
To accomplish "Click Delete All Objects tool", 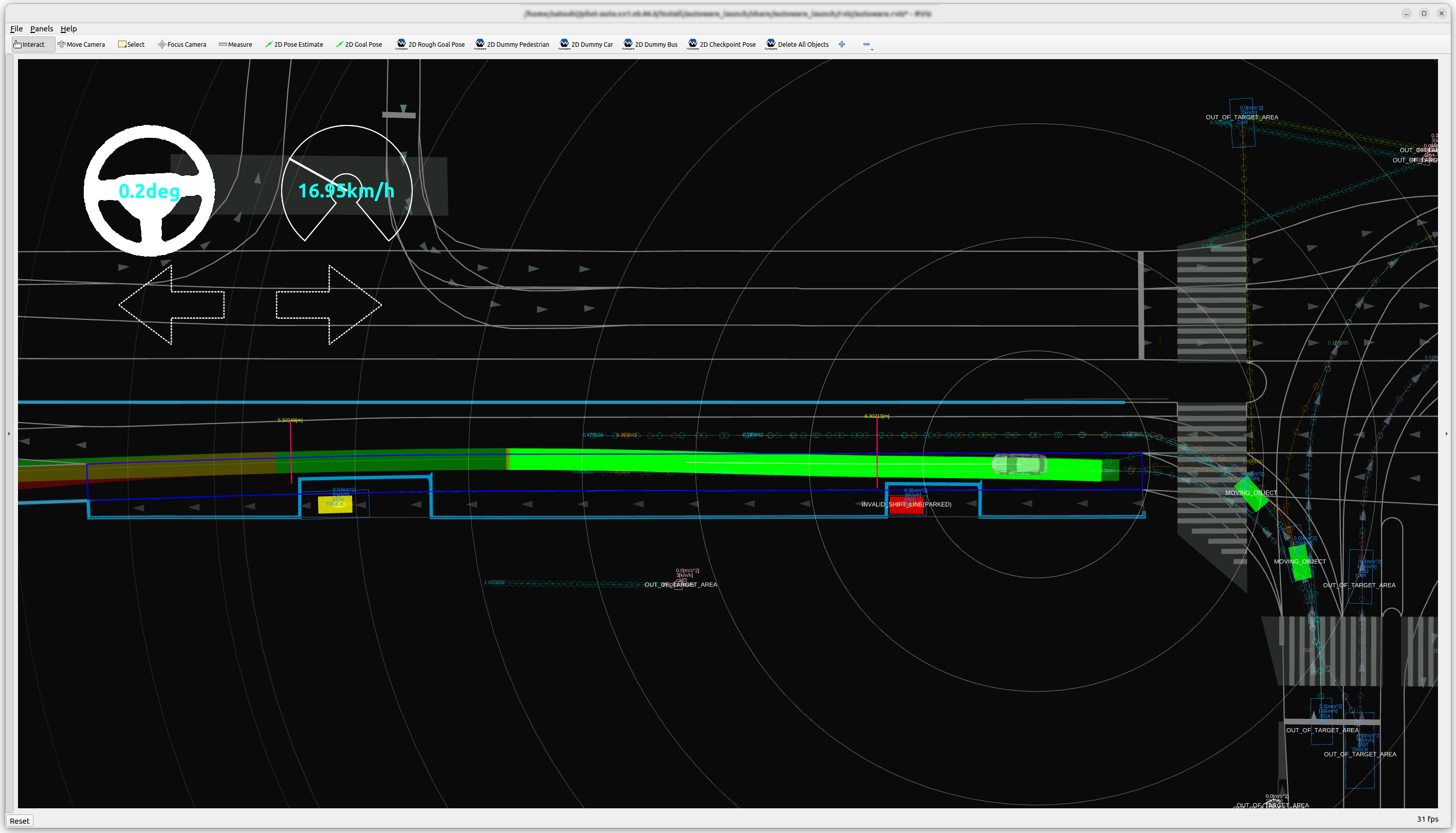I will click(797, 45).
